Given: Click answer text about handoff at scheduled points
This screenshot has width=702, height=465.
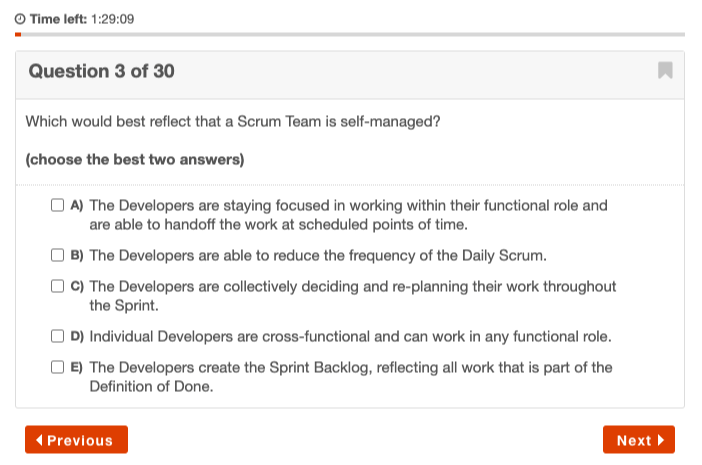Looking at the screenshot, I should click(x=348, y=215).
